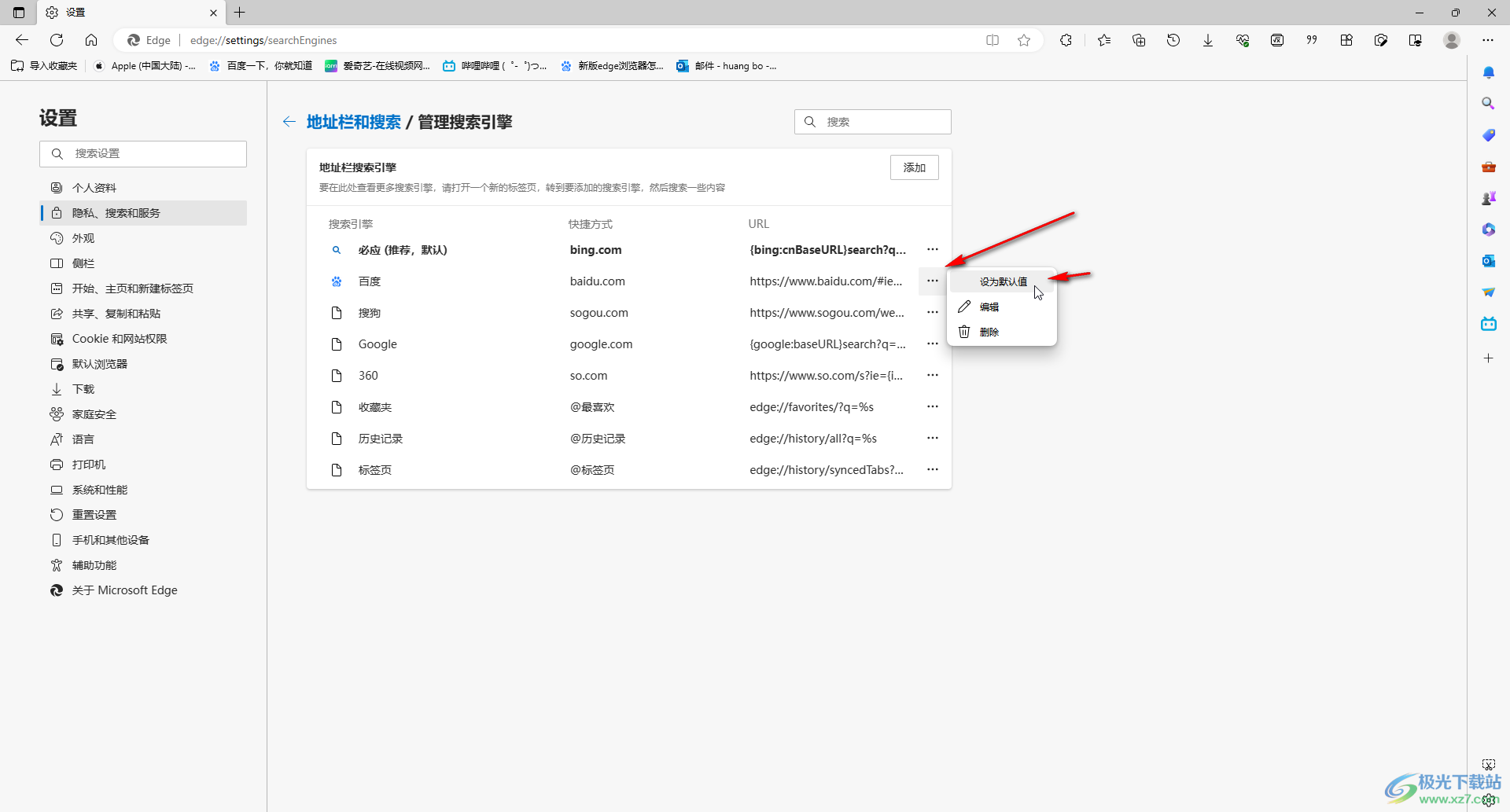The height and width of the screenshot is (812, 1510).
Task: Open 系统和性能 settings section
Action: click(143, 490)
